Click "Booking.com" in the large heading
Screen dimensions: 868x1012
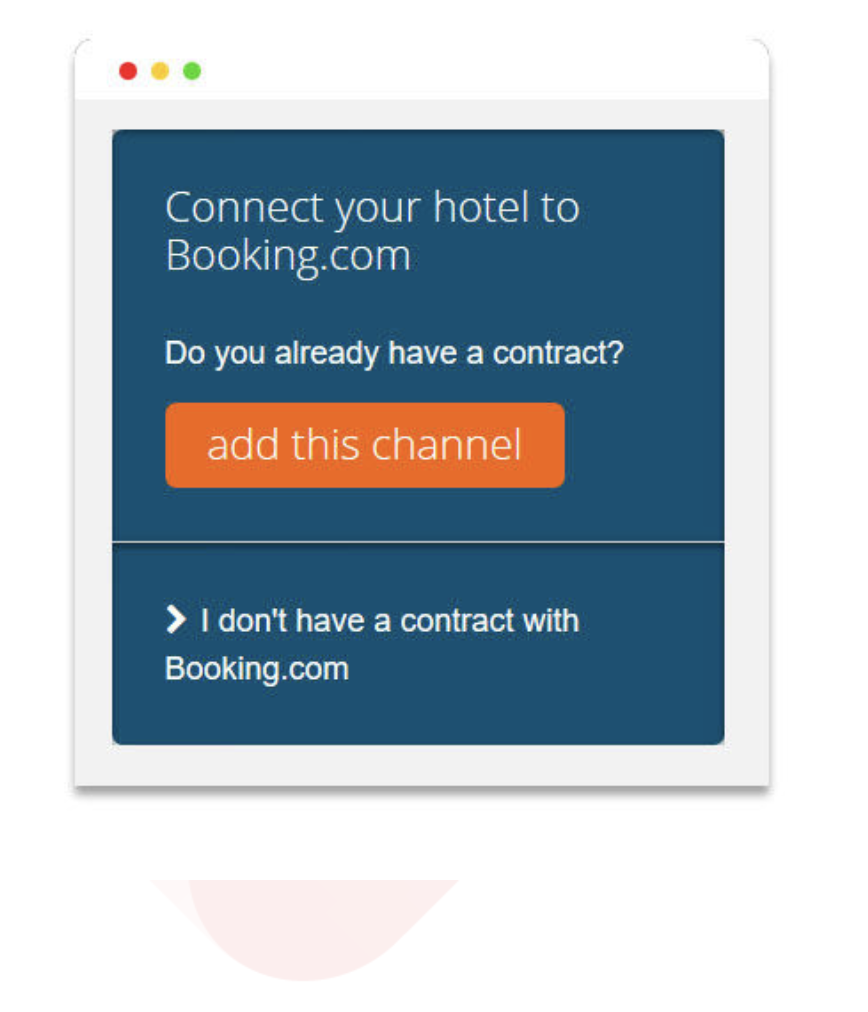[x=288, y=255]
